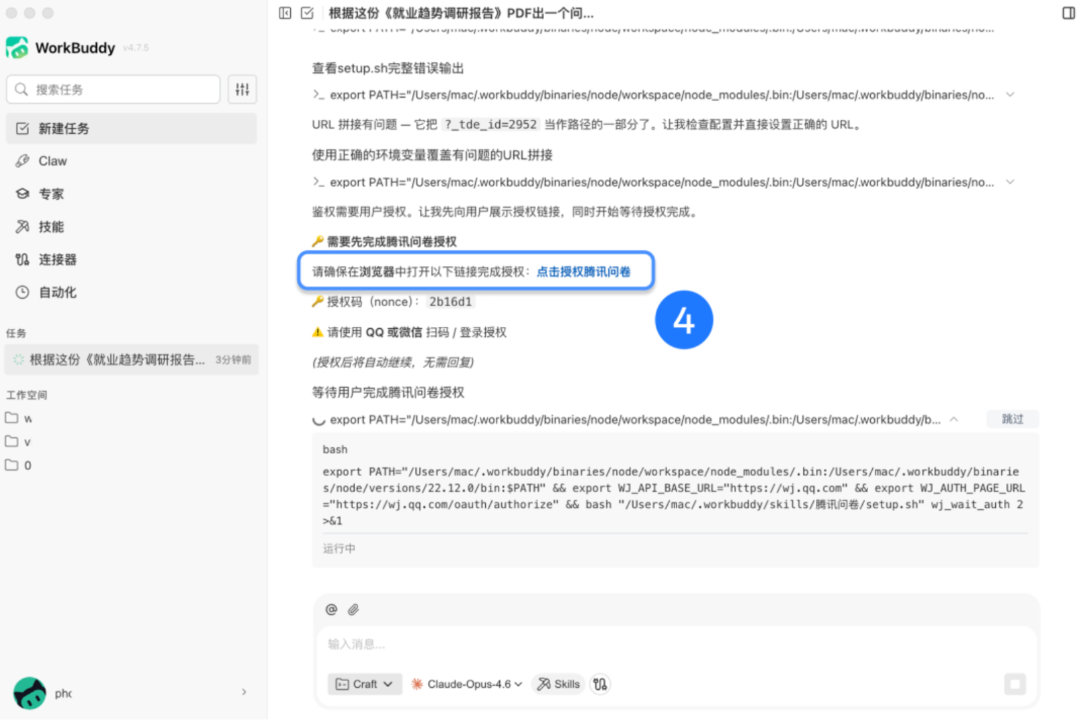Click the conversation title in header
The image size is (1080, 720).
[461, 13]
